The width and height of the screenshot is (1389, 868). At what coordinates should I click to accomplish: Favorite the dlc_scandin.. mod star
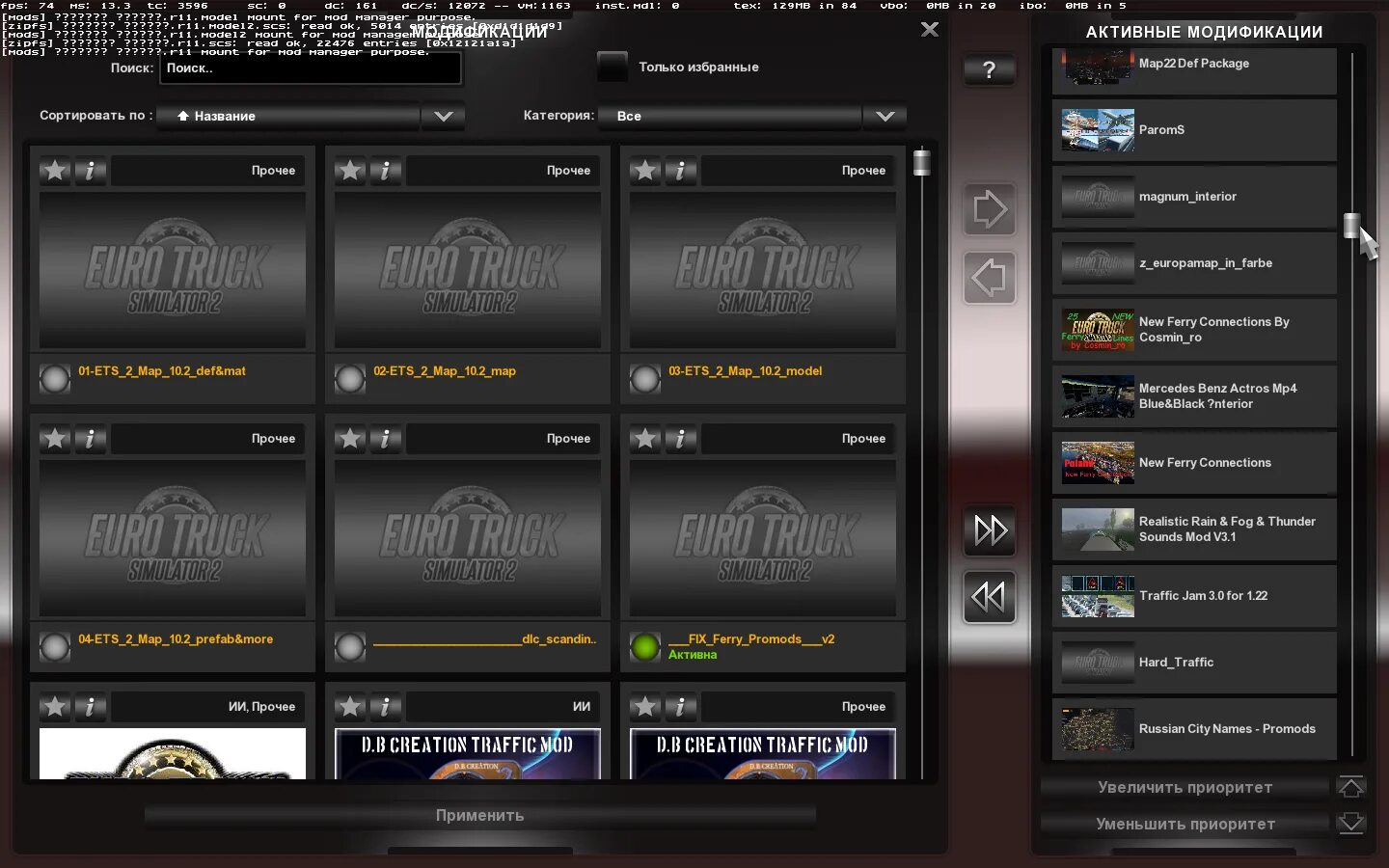pos(350,439)
